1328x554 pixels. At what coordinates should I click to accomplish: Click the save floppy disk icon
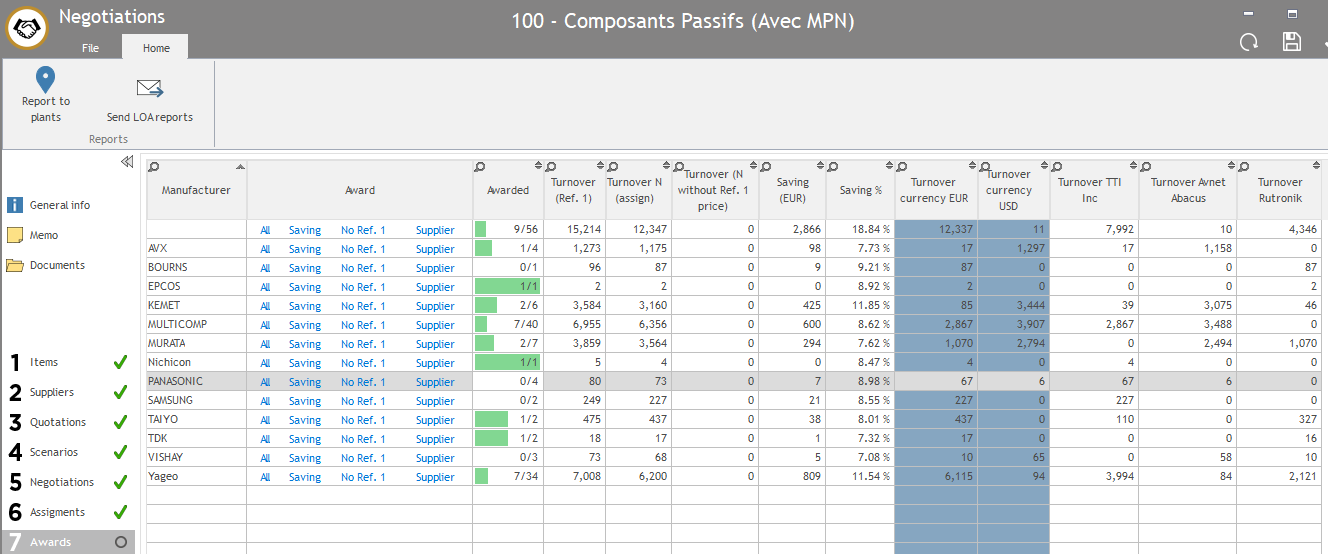(x=1291, y=41)
